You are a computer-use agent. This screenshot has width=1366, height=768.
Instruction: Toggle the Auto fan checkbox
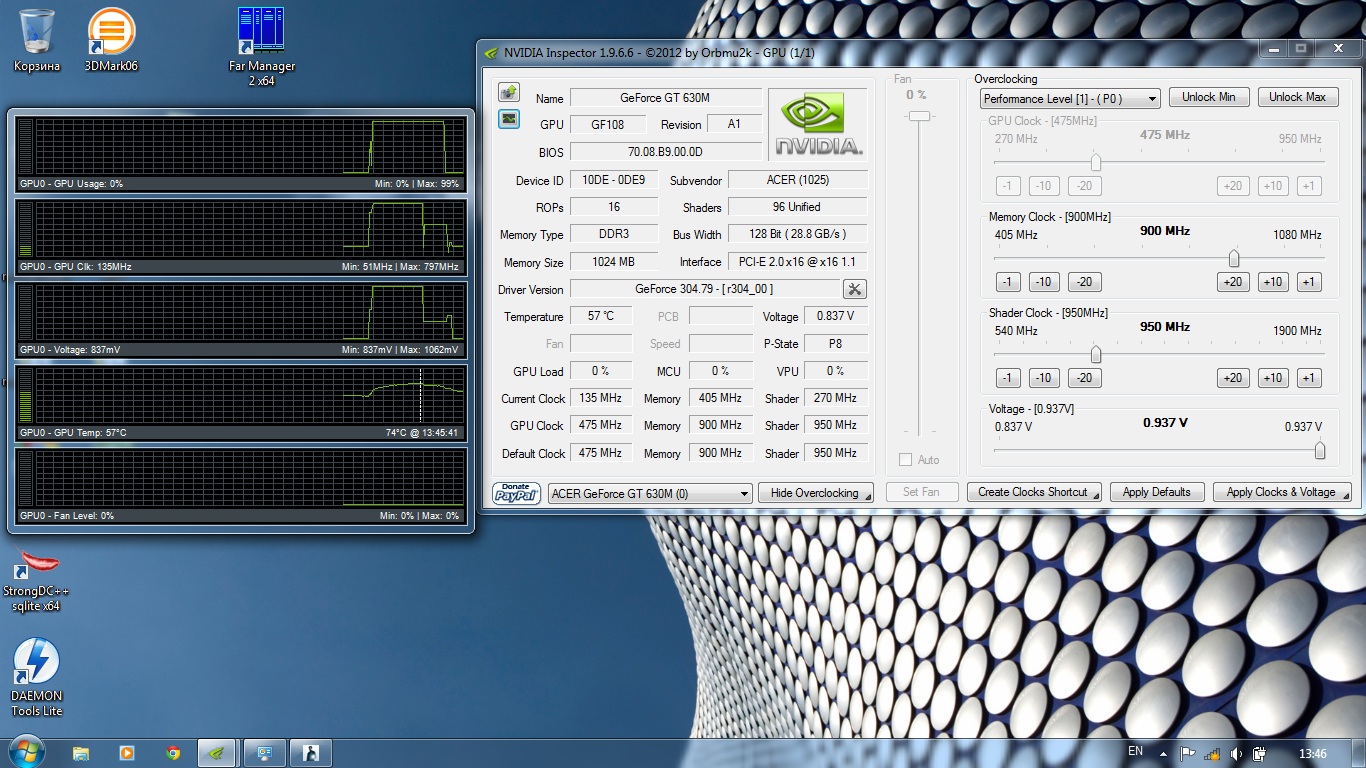[905, 460]
